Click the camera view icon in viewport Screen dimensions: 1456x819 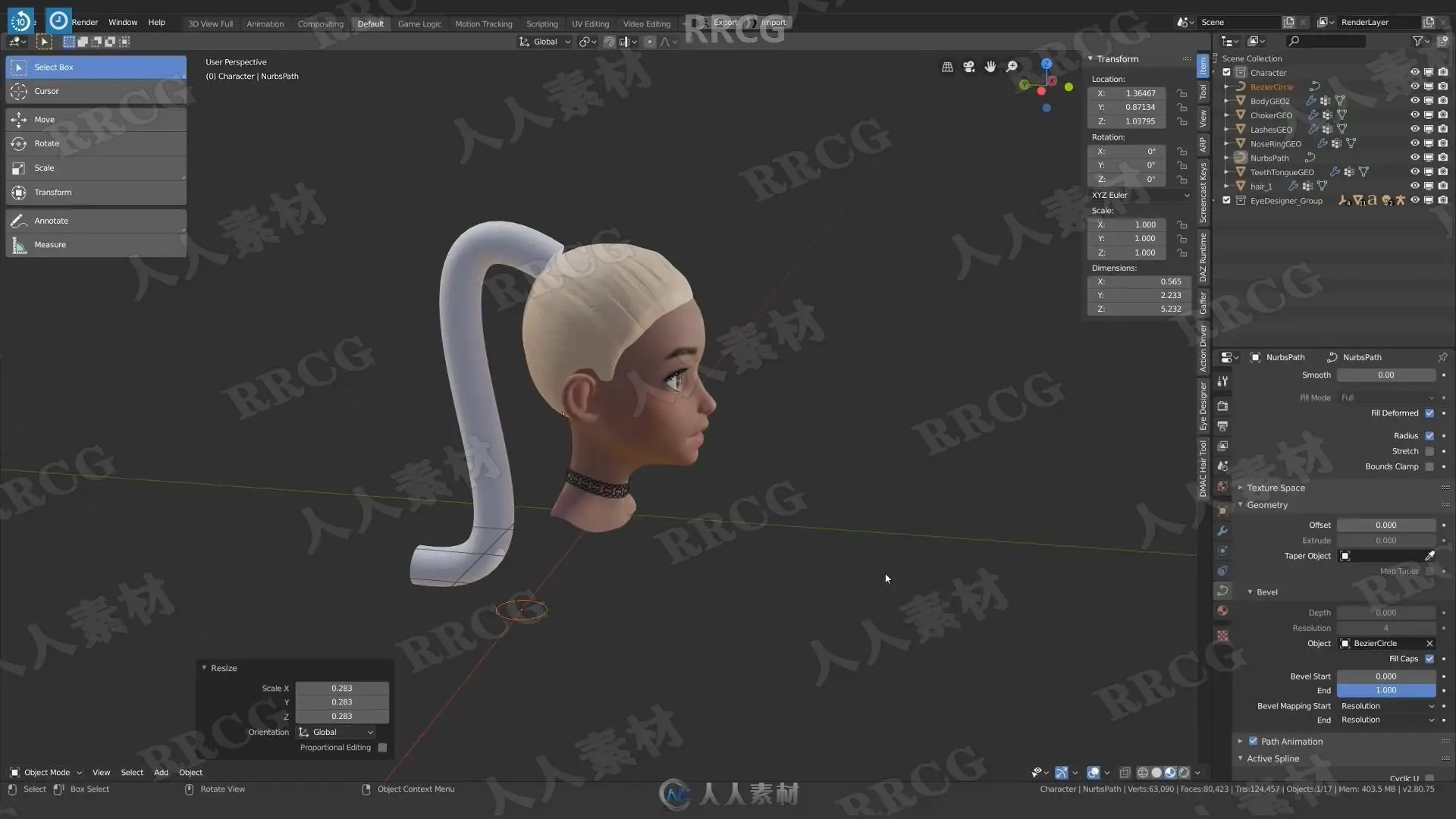click(x=968, y=67)
